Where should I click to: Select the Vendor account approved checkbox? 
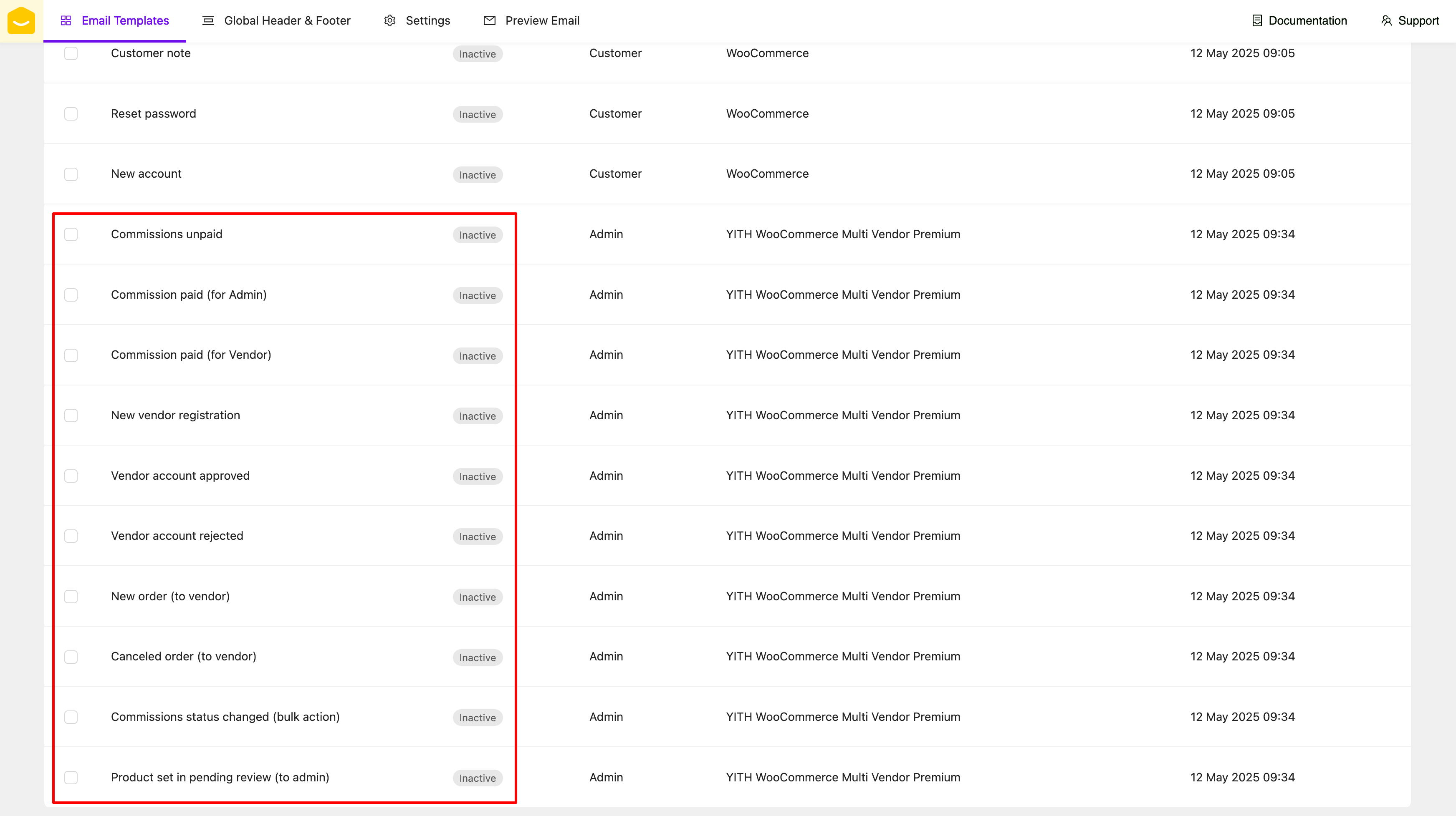tap(71, 476)
